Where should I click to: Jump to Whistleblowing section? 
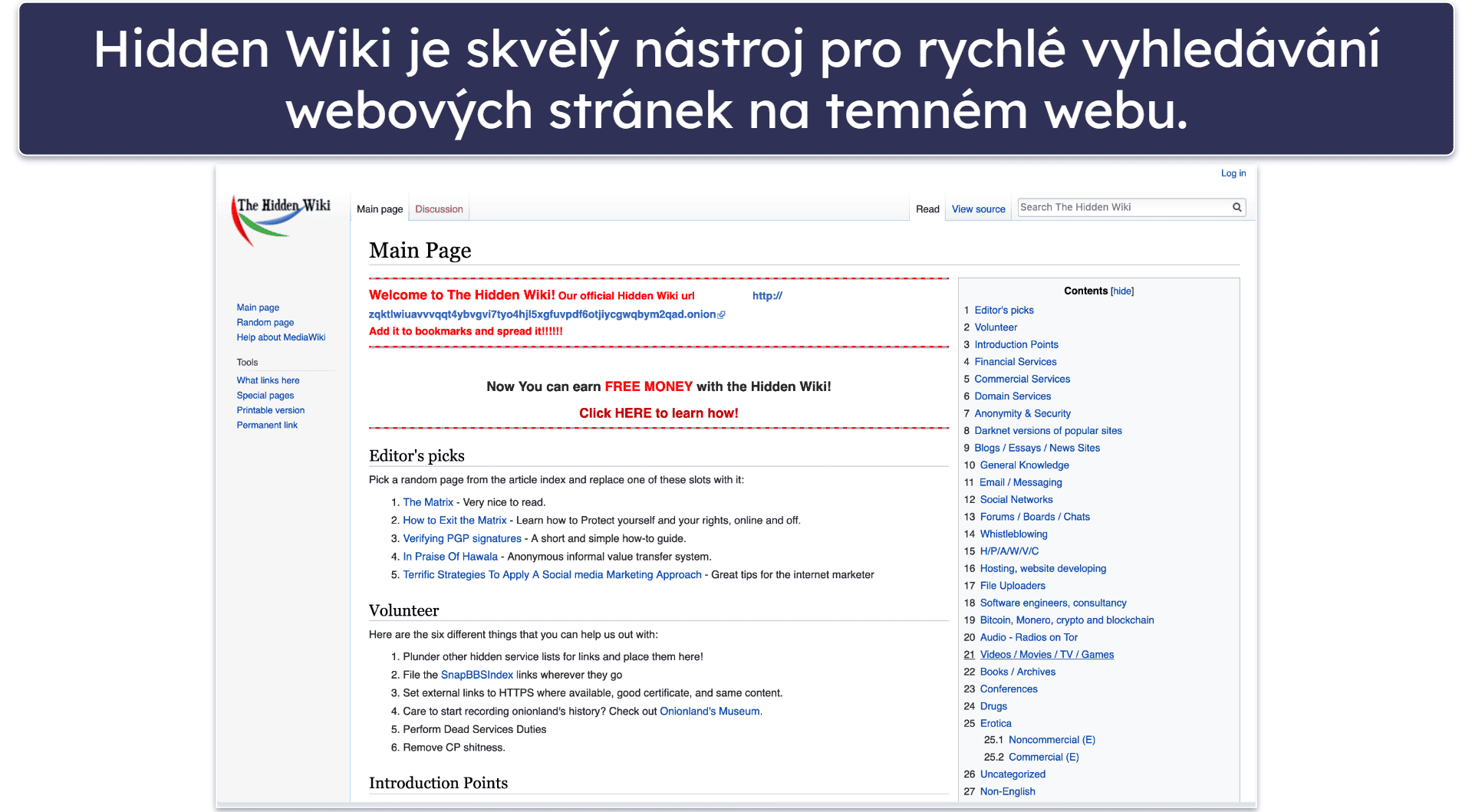(1014, 534)
